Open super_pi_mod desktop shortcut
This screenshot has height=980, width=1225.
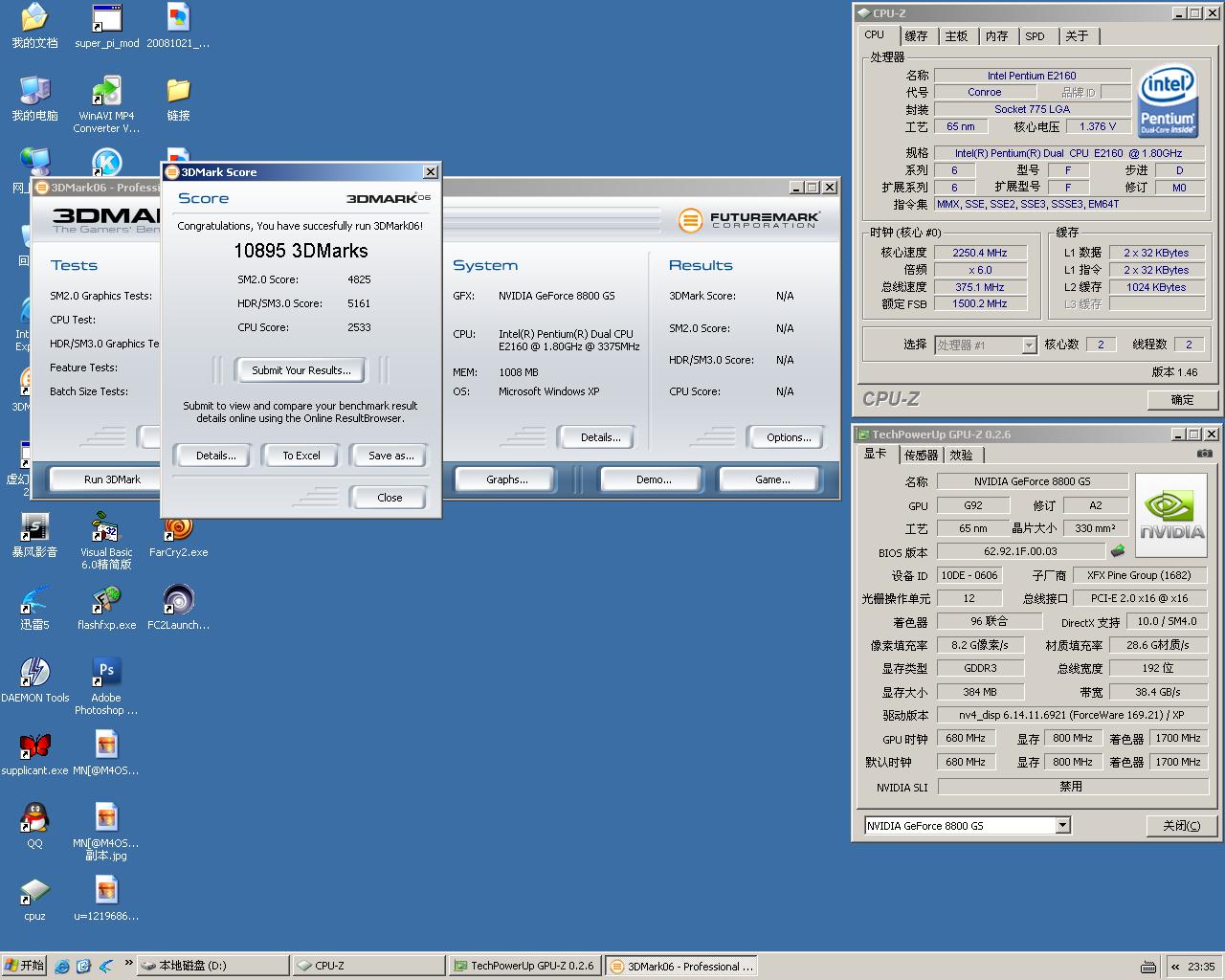pyautogui.click(x=107, y=26)
